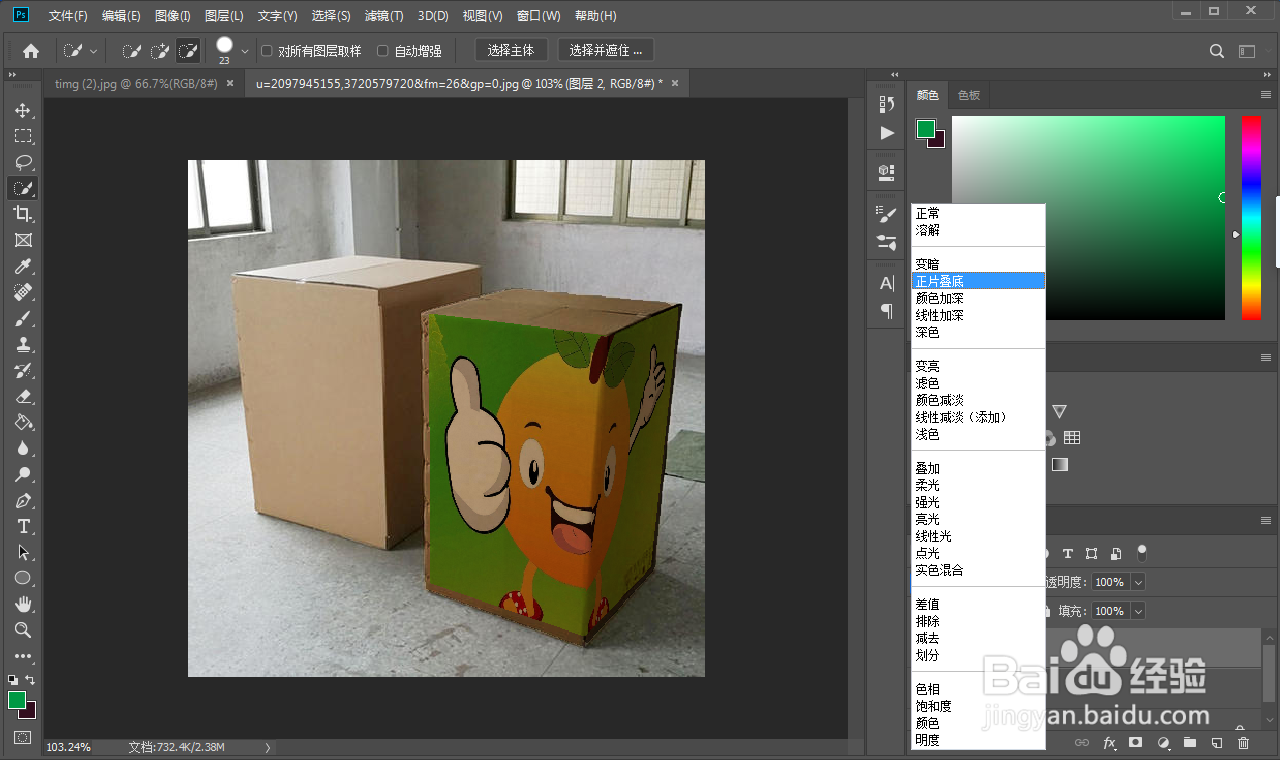The image size is (1280, 760).
Task: Enable 自动增强 checkbox
Action: click(383, 51)
